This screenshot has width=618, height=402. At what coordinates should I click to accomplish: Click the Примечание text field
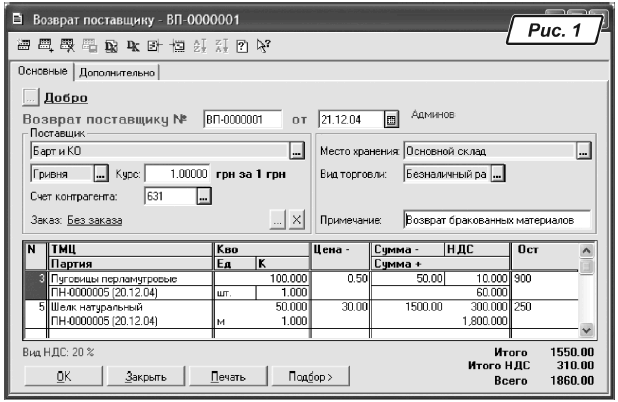(x=496, y=218)
